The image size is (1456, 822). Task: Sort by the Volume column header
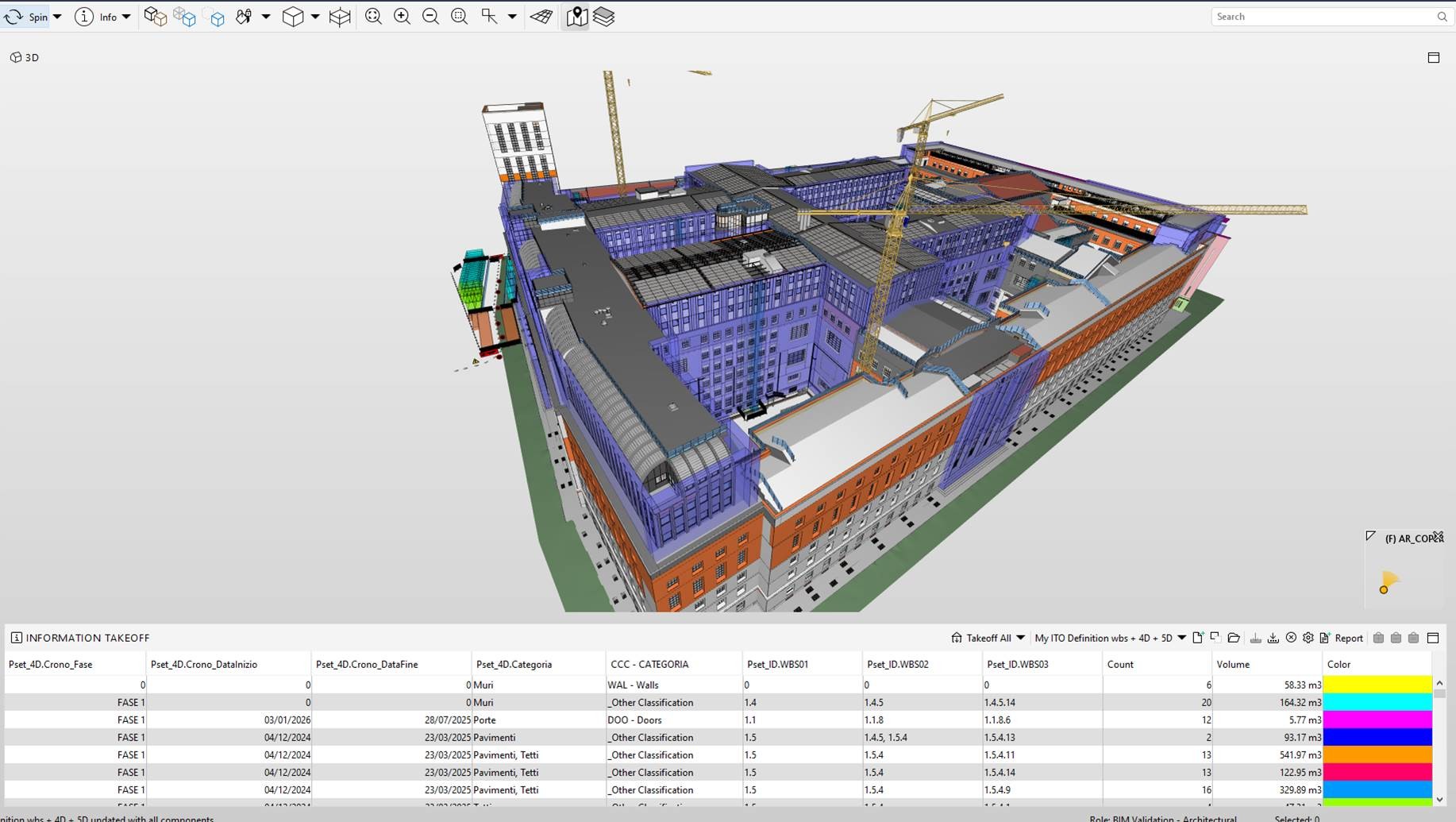coord(1233,664)
